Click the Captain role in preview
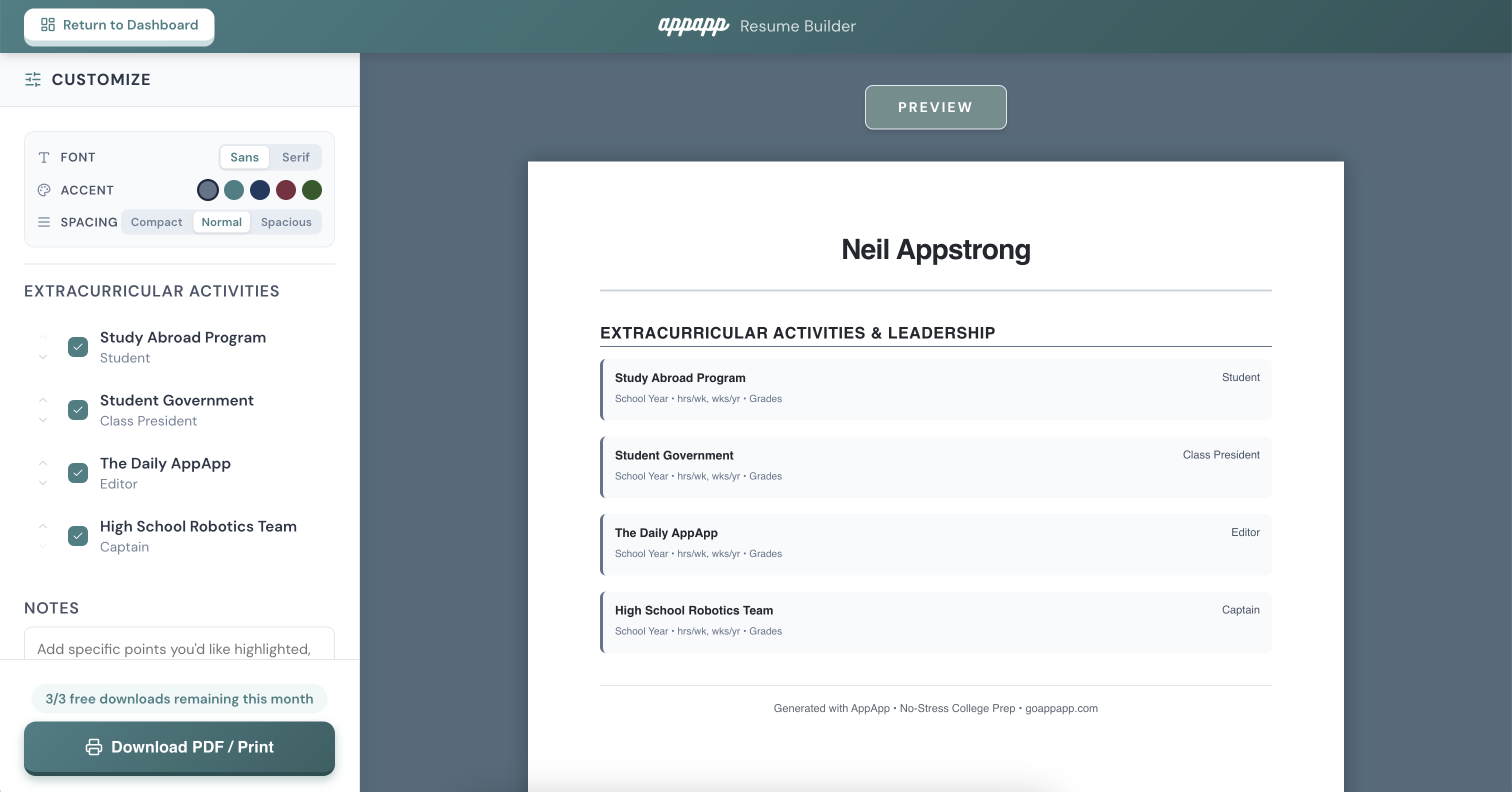This screenshot has width=1512, height=792. coord(1240,610)
